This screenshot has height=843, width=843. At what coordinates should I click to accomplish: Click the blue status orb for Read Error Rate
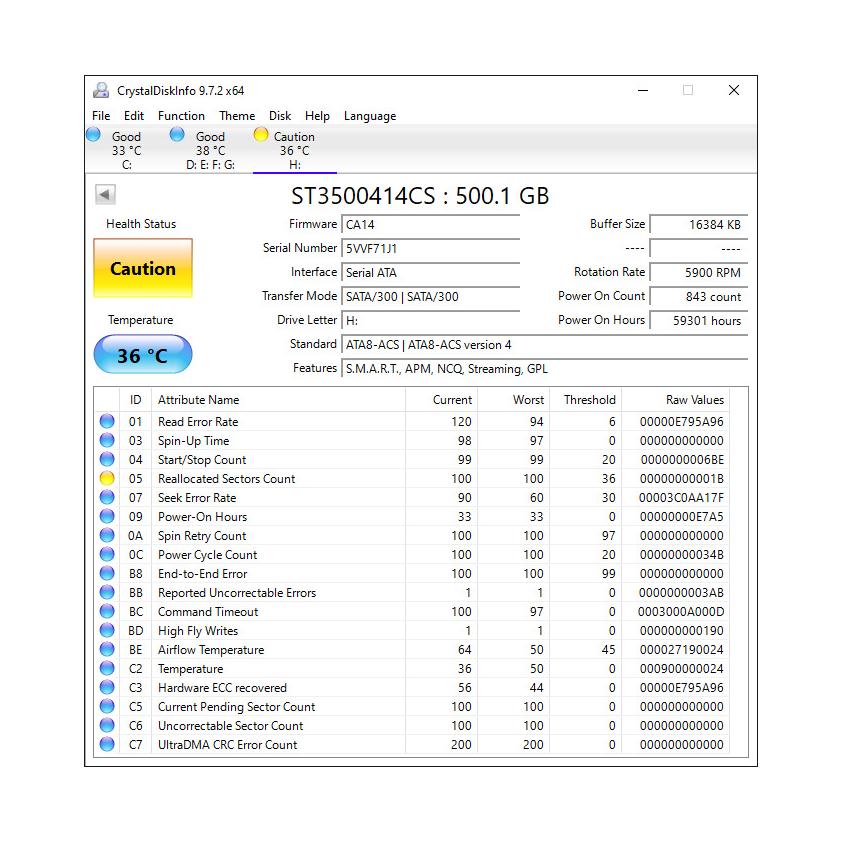107,422
